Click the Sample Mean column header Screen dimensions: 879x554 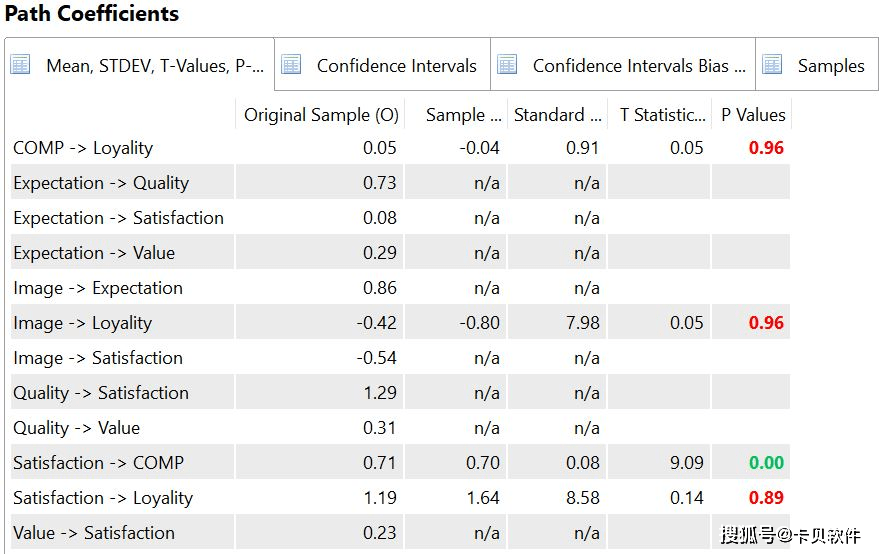(462, 115)
